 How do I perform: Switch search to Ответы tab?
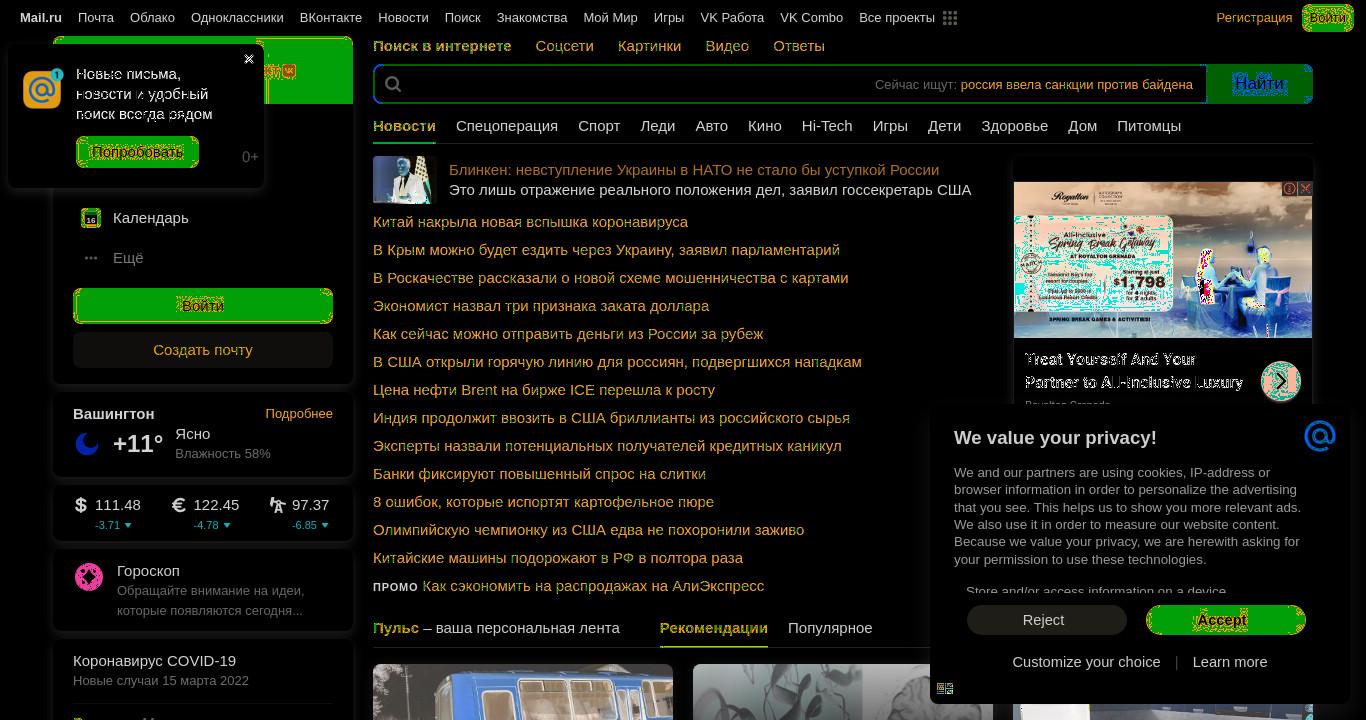[799, 46]
